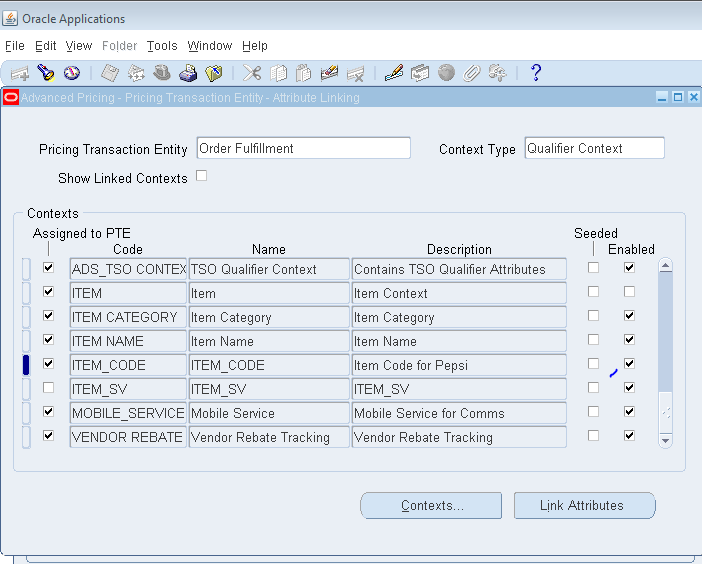This screenshot has width=702, height=564.
Task: Click the New record toolbar icon
Action: [x=20, y=73]
